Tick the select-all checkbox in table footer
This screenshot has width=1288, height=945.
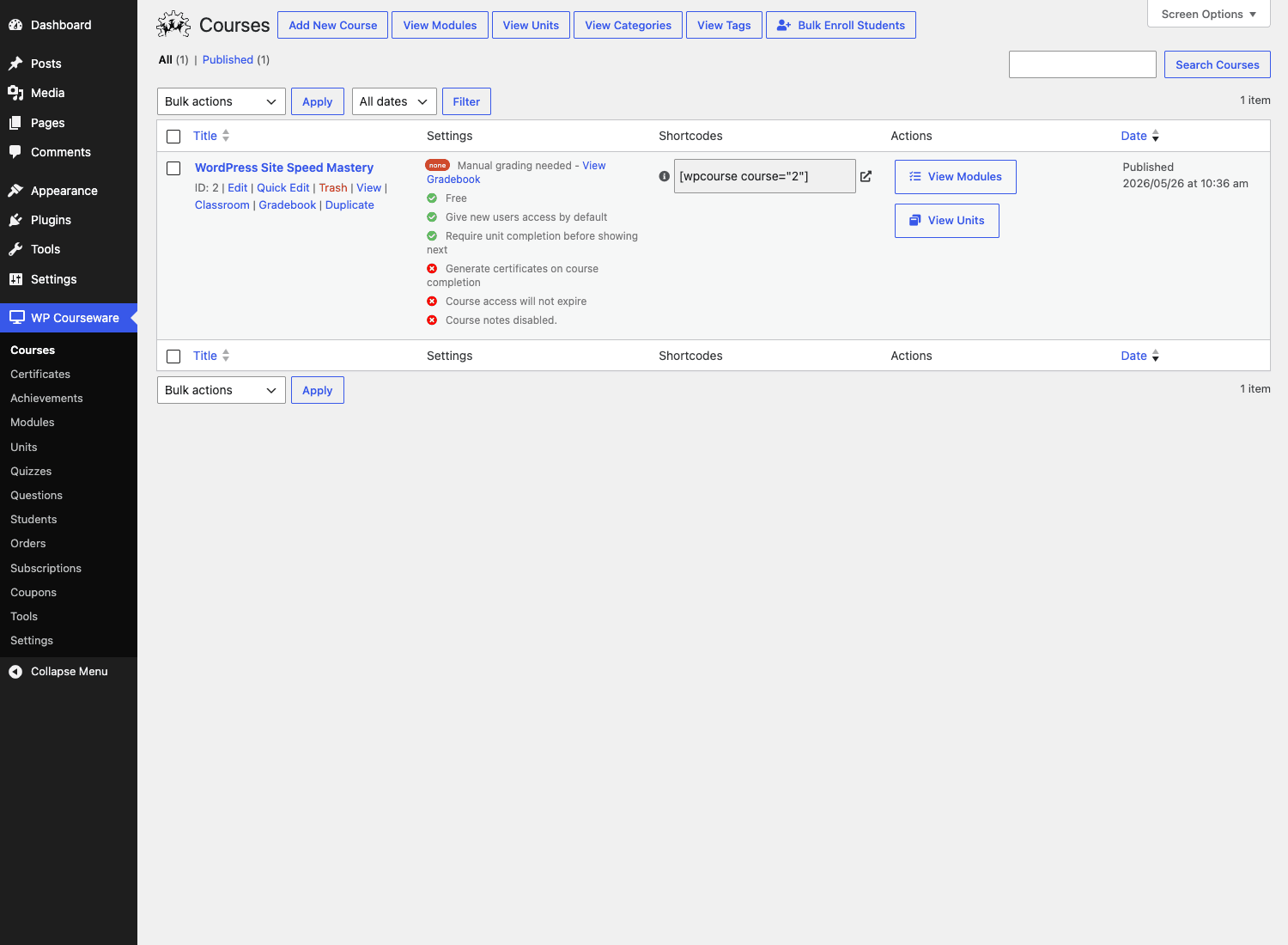pos(173,357)
